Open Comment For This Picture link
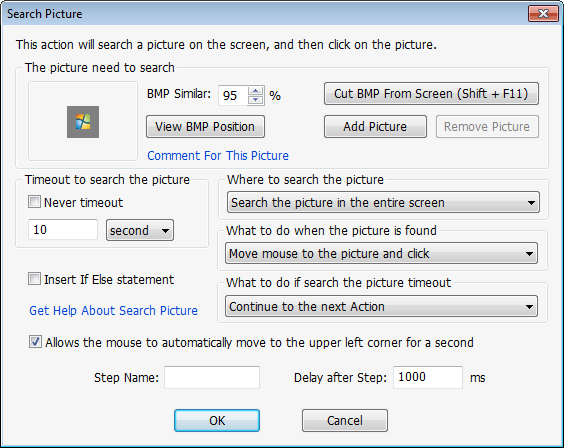The image size is (564, 448). tap(218, 156)
